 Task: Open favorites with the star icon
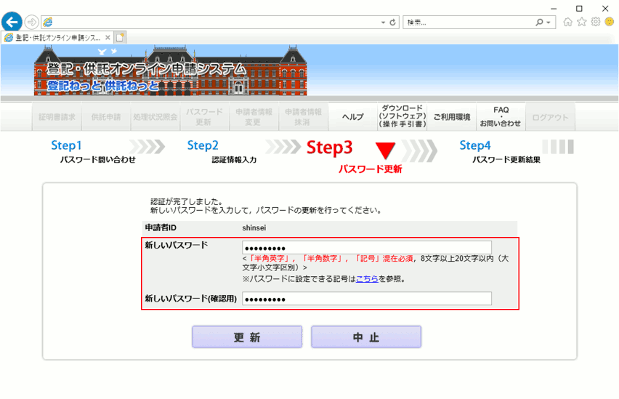[x=581, y=22]
